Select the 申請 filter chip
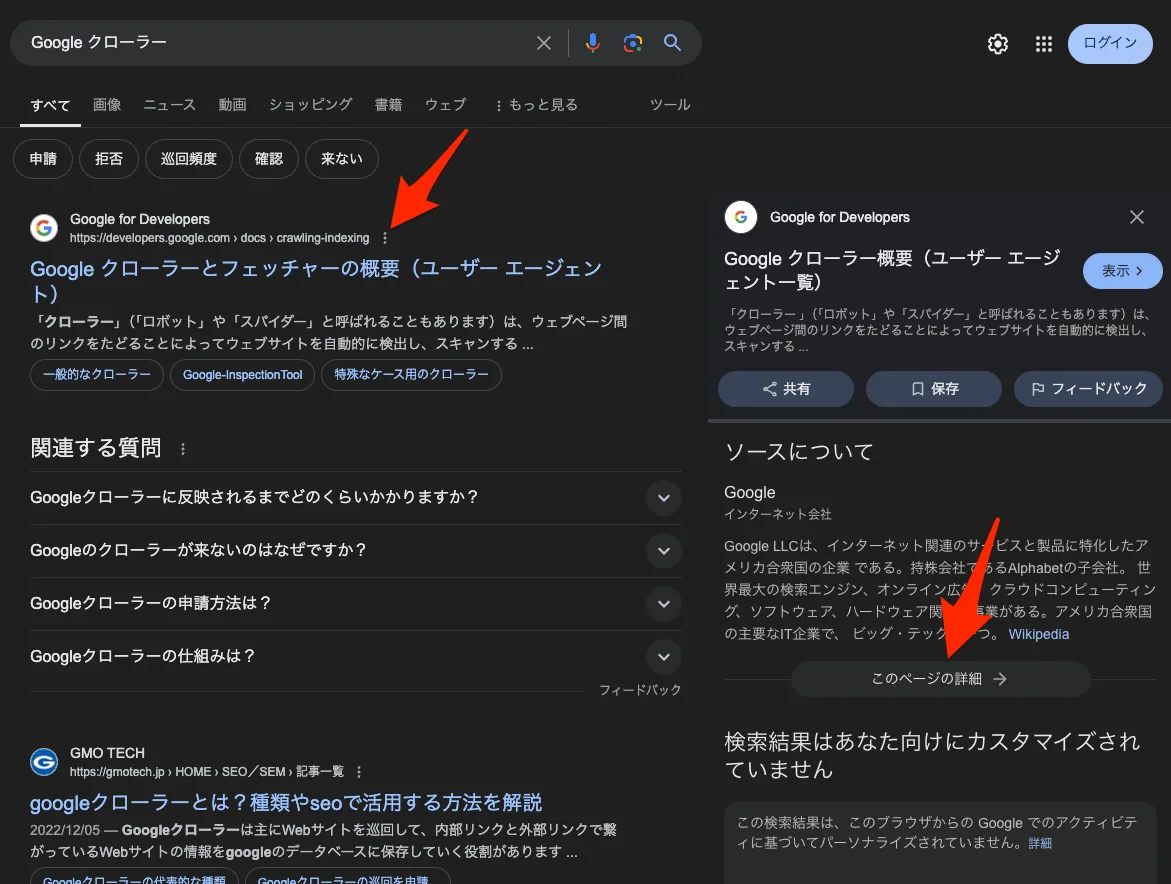 coord(43,159)
